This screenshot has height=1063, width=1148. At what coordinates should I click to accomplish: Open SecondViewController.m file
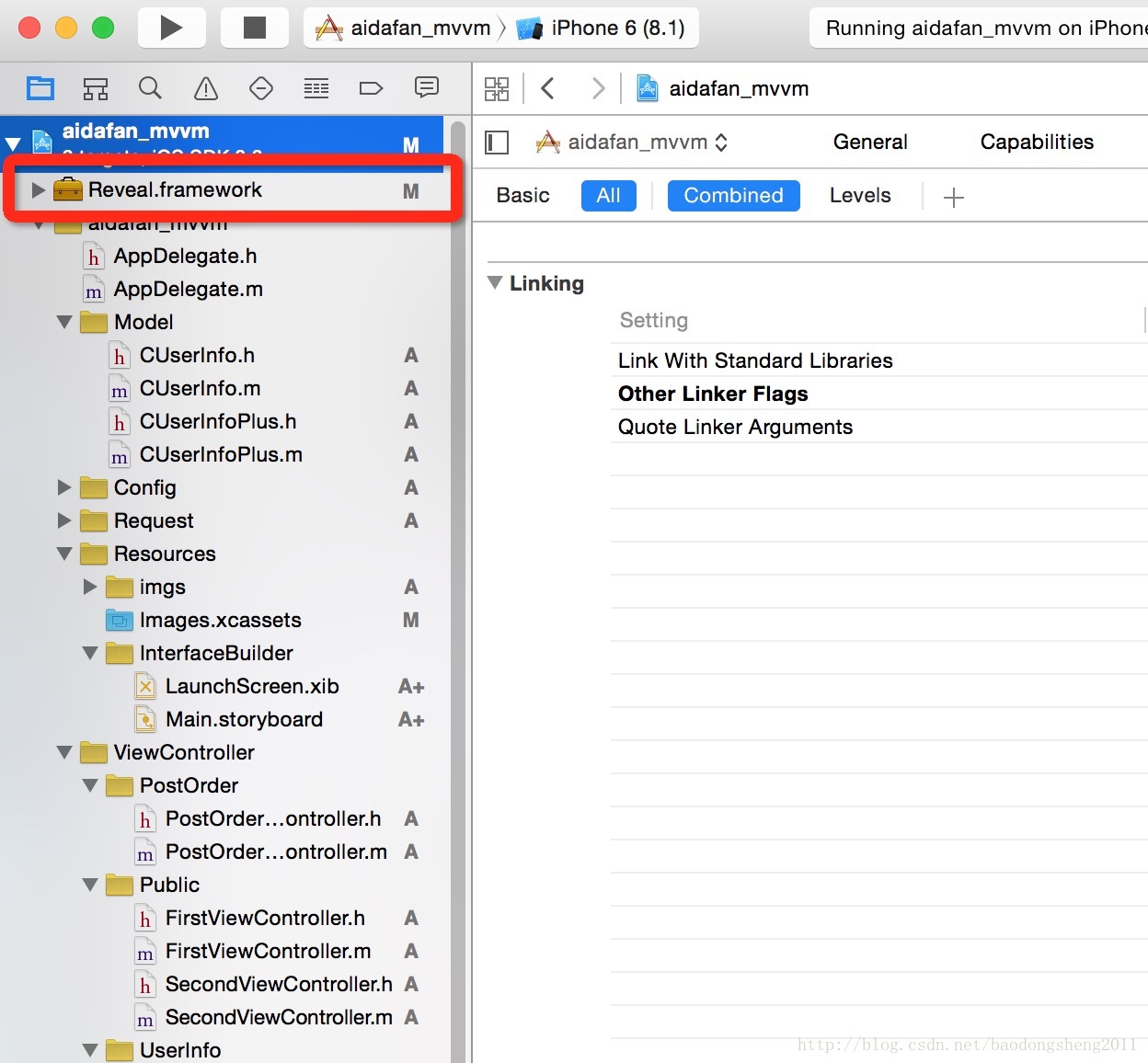279,1017
